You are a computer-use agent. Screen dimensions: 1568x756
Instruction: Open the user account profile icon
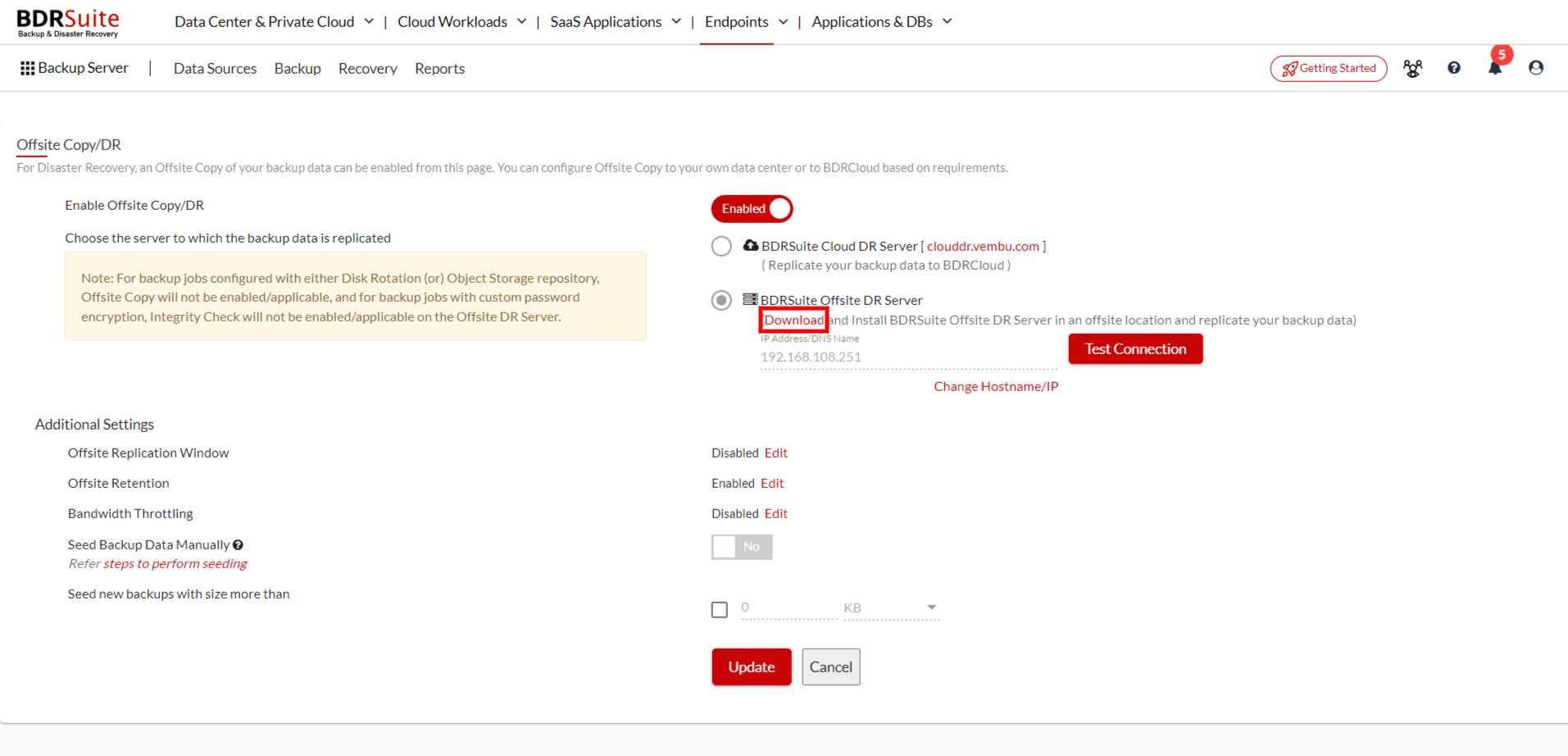pyautogui.click(x=1536, y=68)
